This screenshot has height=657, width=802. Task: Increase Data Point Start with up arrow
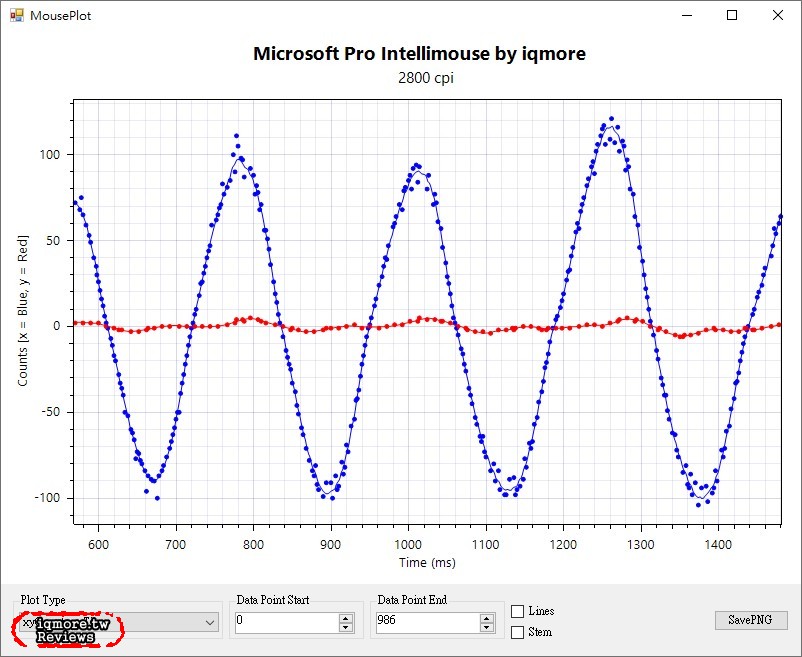click(x=346, y=618)
